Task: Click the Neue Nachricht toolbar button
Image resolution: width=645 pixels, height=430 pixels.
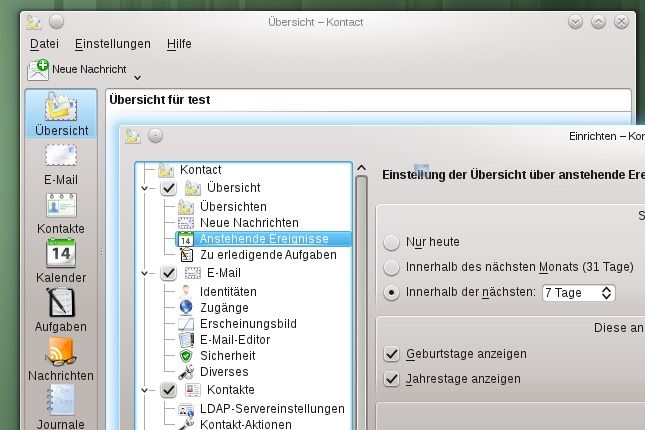Action: tap(77, 70)
